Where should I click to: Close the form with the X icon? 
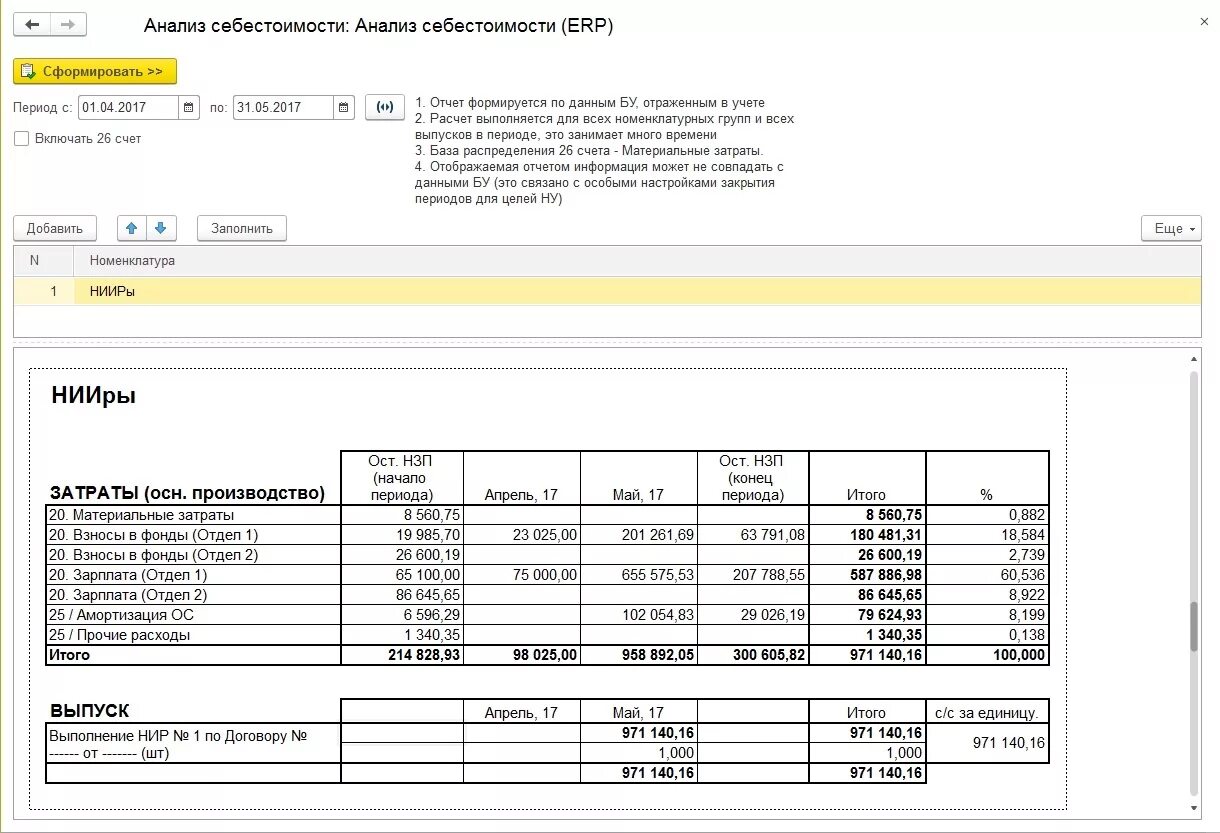pyautogui.click(x=1203, y=21)
